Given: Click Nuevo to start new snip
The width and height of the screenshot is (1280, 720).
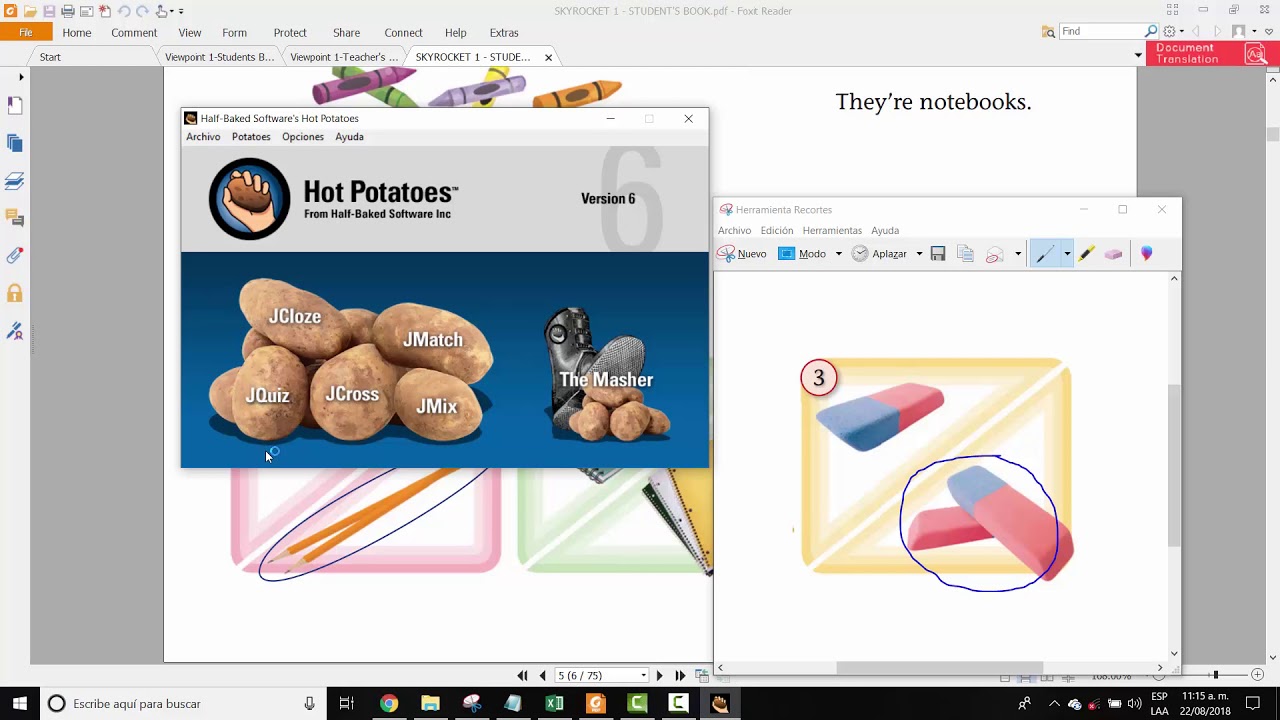Looking at the screenshot, I should [742, 254].
